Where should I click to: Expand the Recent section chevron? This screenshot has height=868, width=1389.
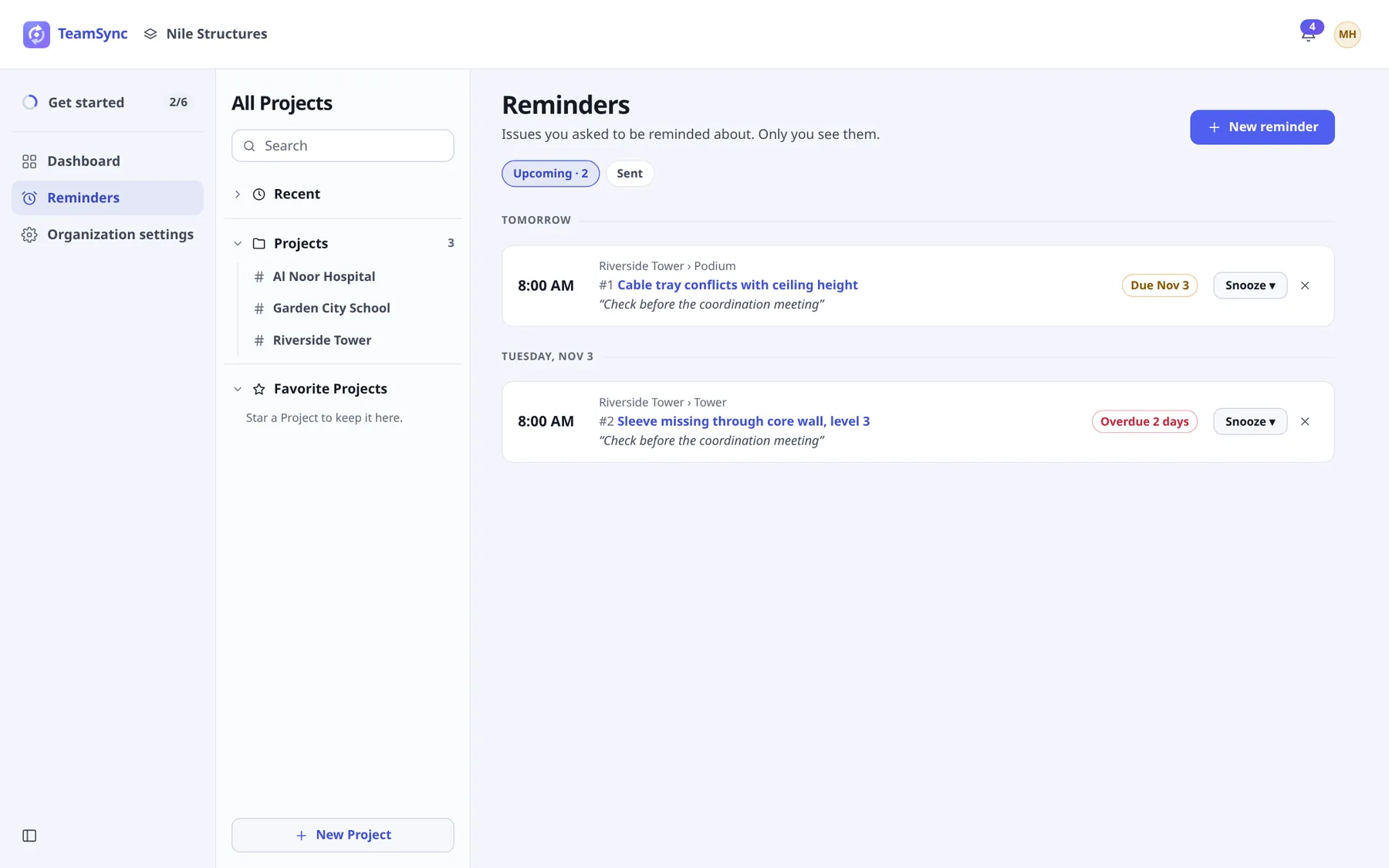[x=238, y=194]
